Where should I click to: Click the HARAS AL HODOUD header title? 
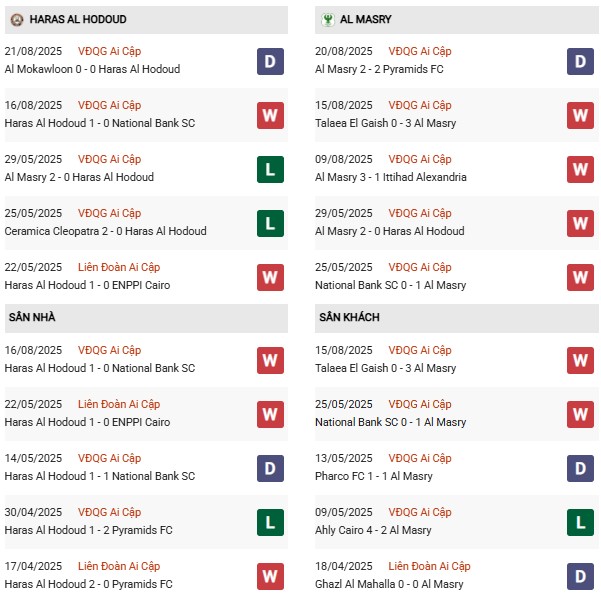point(78,19)
